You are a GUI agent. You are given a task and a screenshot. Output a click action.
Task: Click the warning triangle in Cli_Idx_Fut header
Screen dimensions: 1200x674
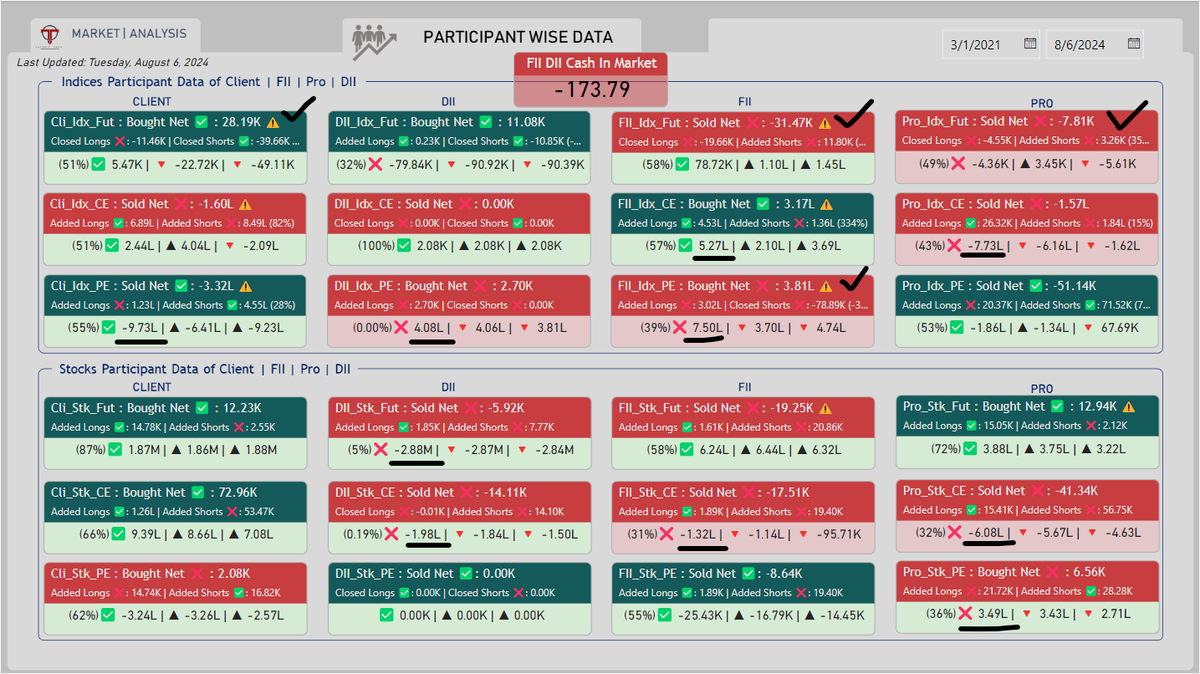[x=272, y=122]
